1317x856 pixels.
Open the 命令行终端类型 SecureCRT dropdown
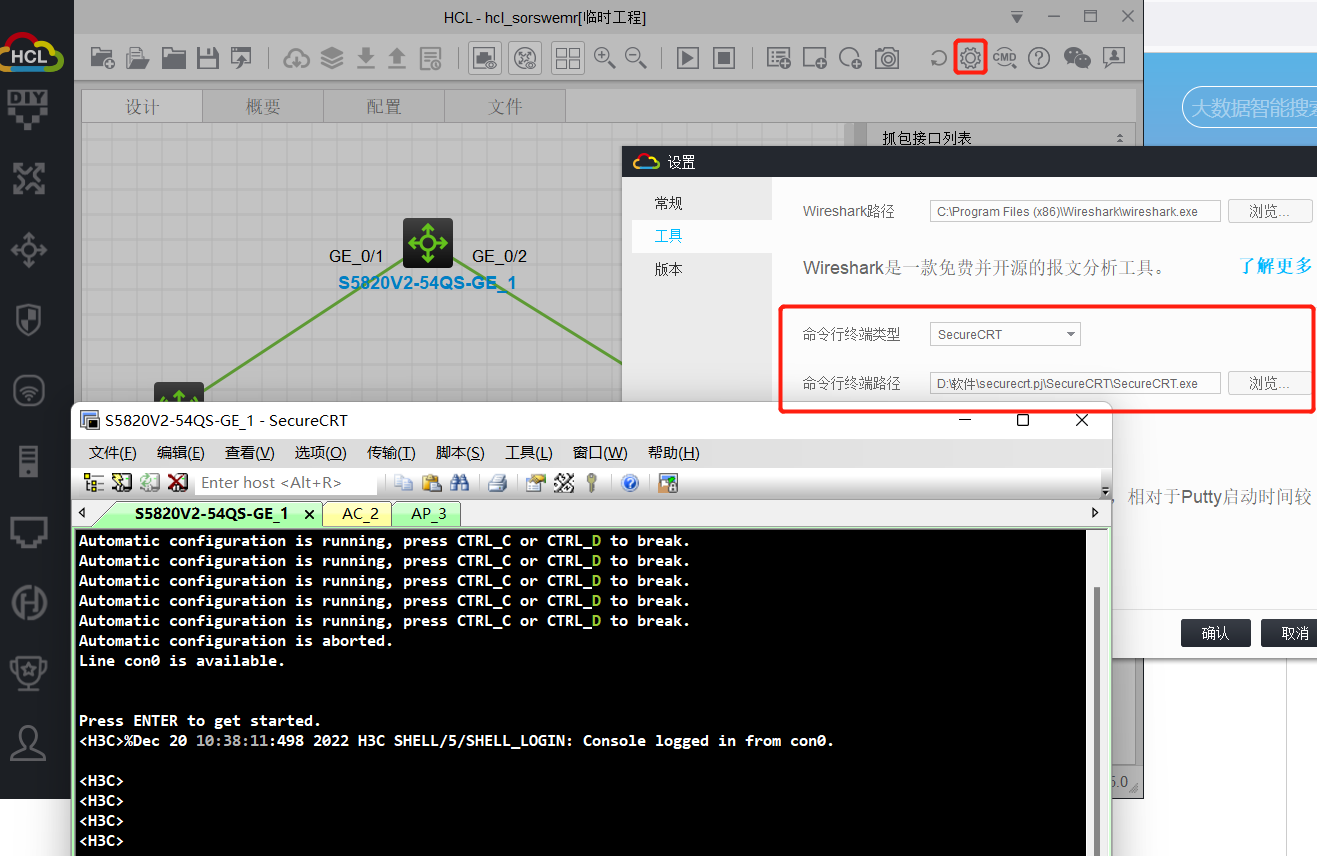(1004, 335)
